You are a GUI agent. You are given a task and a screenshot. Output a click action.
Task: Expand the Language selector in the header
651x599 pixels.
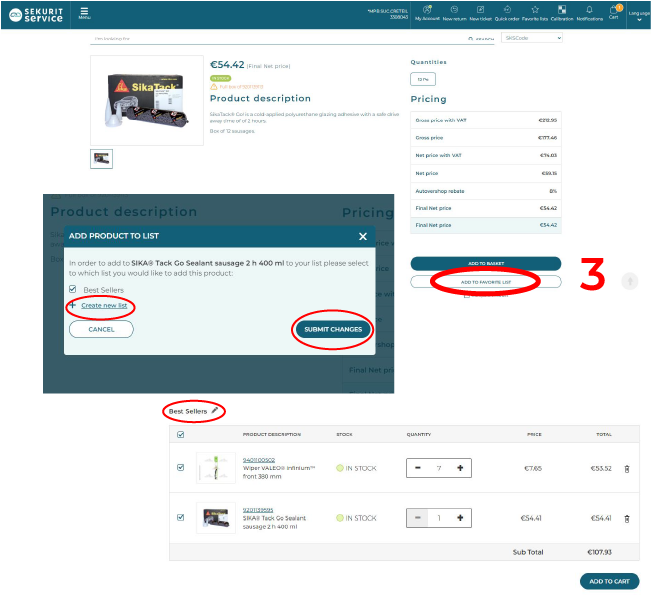click(x=639, y=15)
